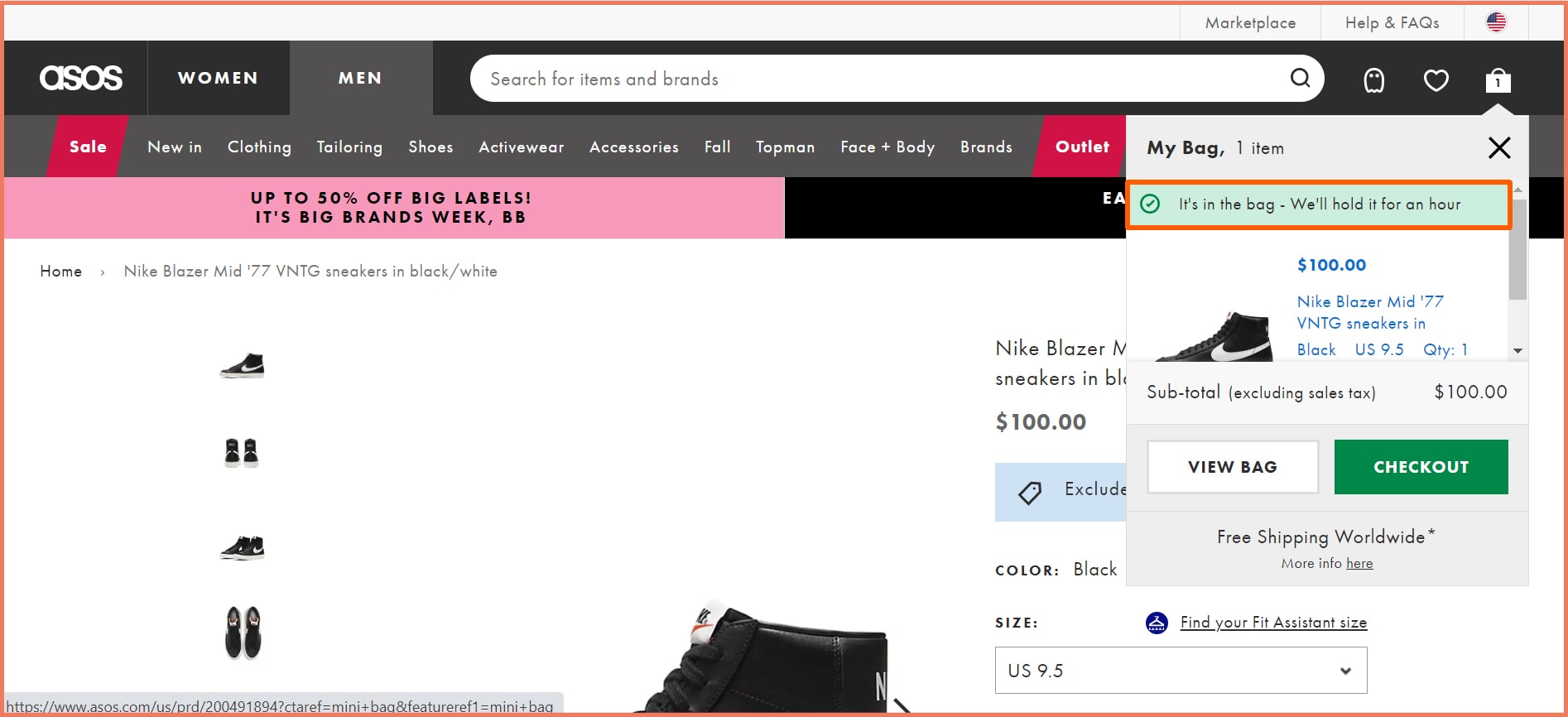Image resolution: width=1568 pixels, height=717 pixels.
Task: Open the saved items heart icon
Action: click(x=1436, y=80)
